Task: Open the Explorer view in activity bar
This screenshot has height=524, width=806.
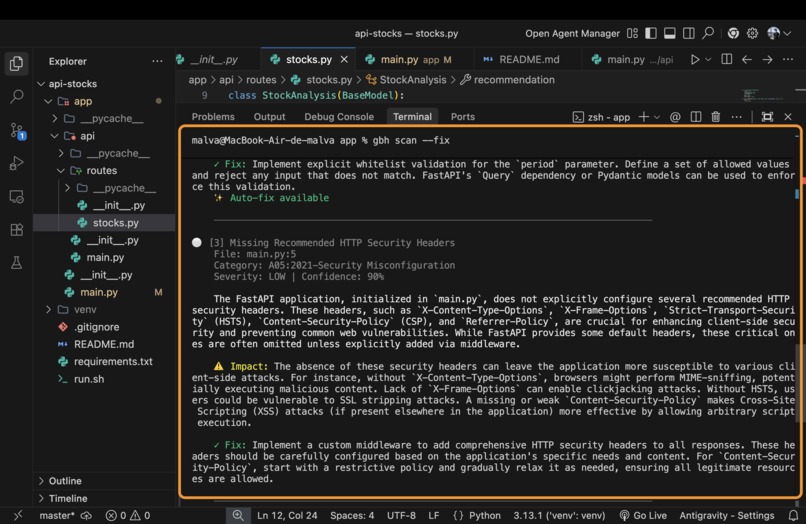Action: pos(16,64)
